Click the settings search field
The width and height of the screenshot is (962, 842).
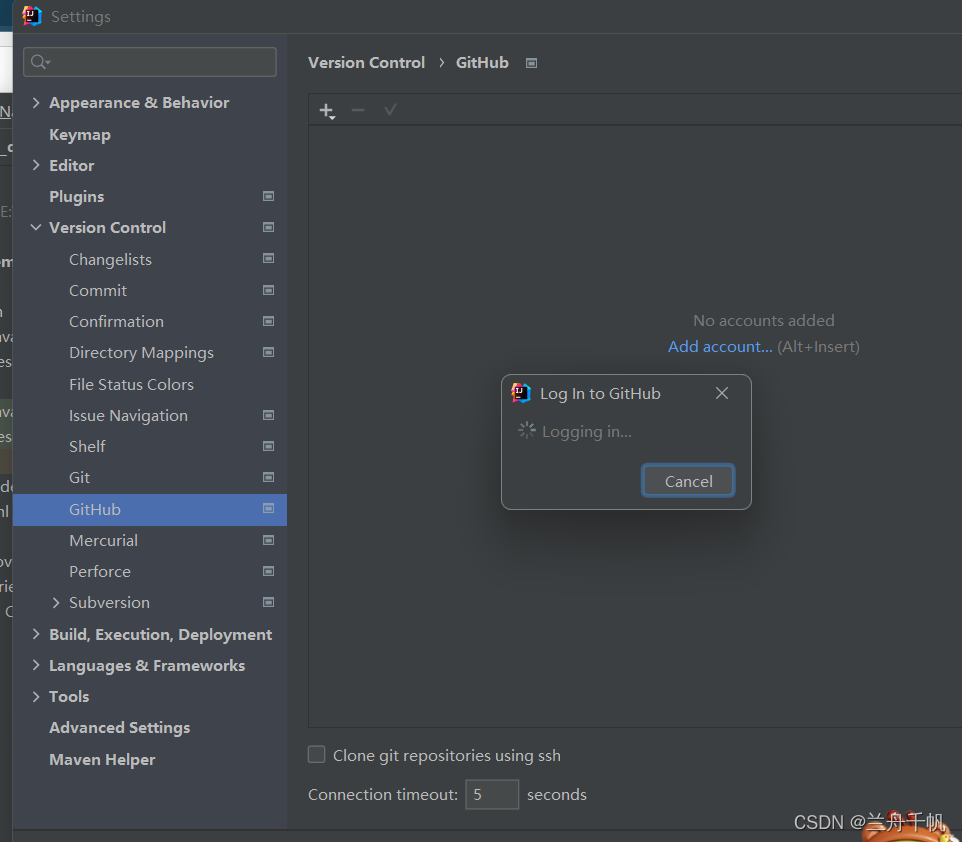150,62
